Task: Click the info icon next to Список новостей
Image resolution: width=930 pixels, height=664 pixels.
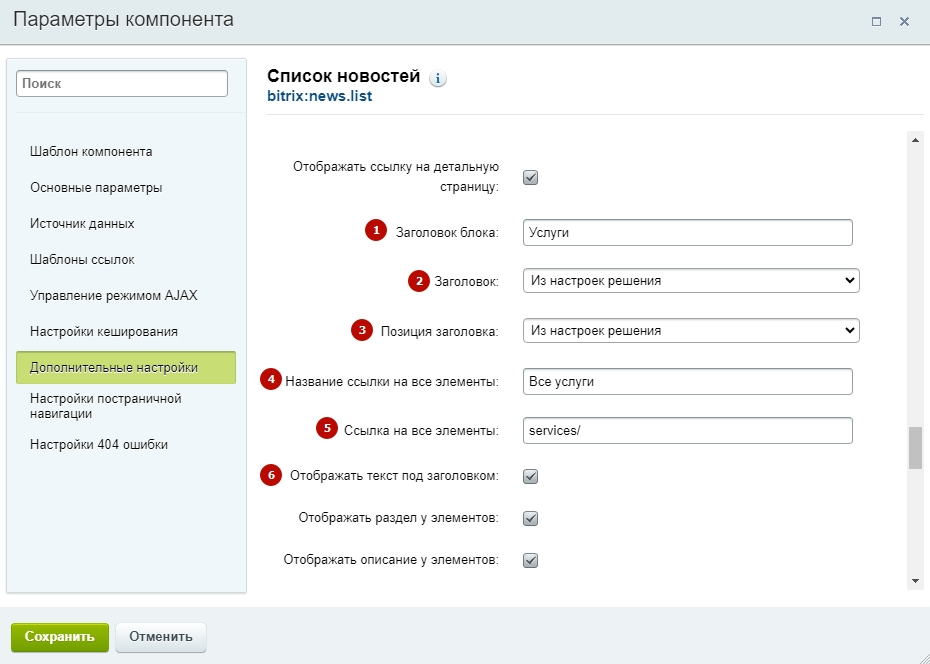Action: pyautogui.click(x=438, y=78)
